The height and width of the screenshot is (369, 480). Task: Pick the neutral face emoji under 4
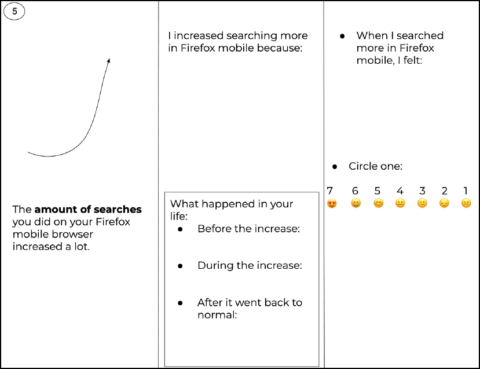[x=400, y=203]
